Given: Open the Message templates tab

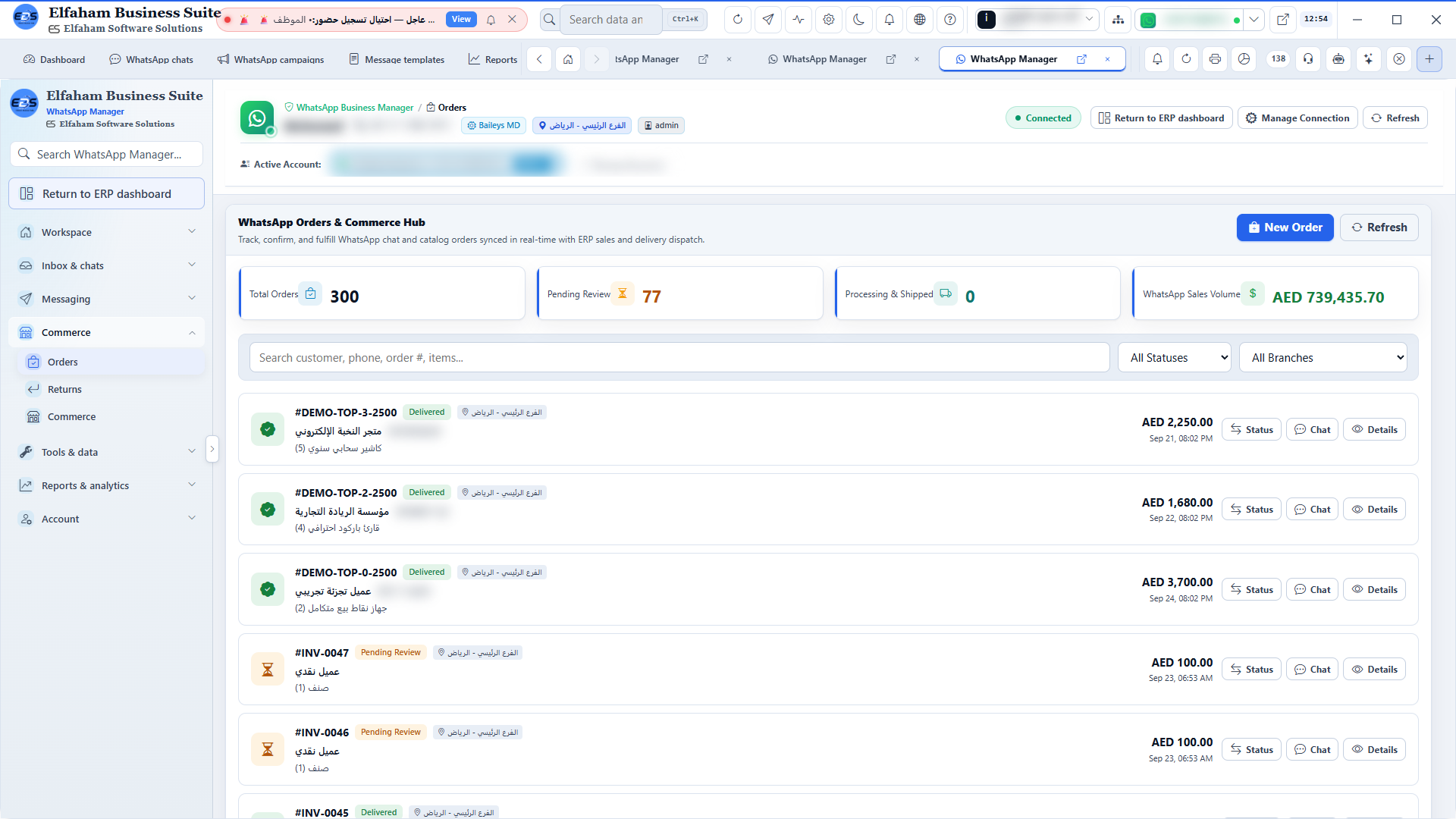Looking at the screenshot, I should point(397,59).
